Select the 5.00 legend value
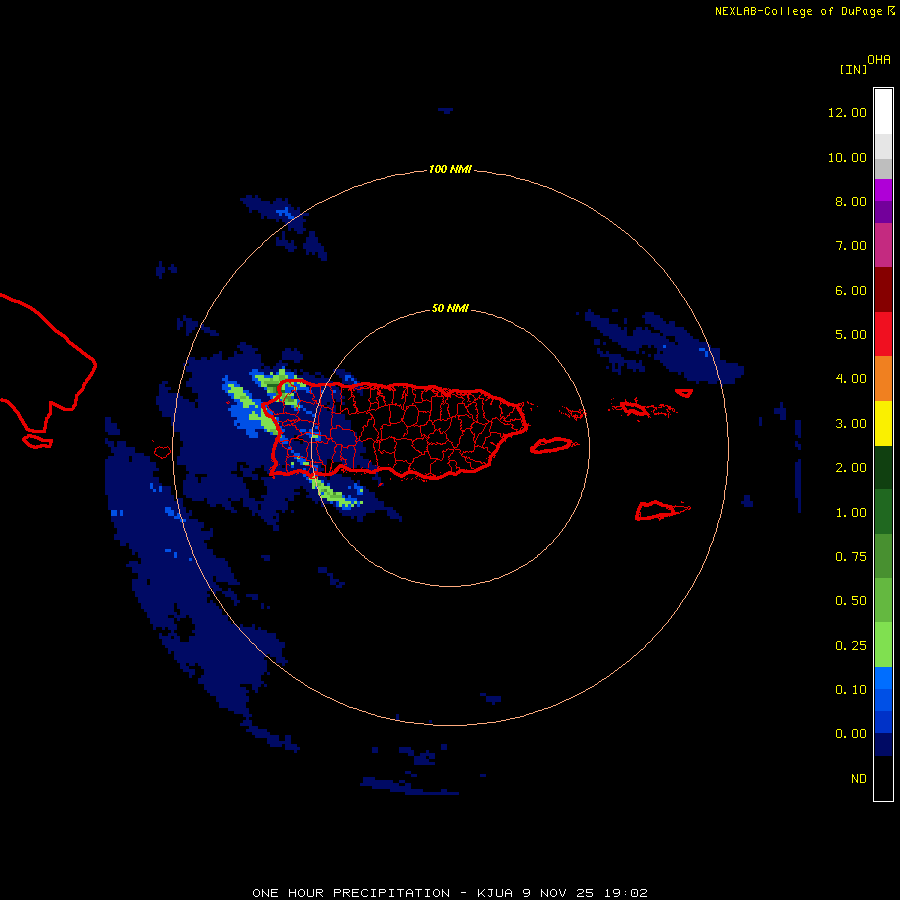This screenshot has height=900, width=900. pyautogui.click(x=851, y=335)
